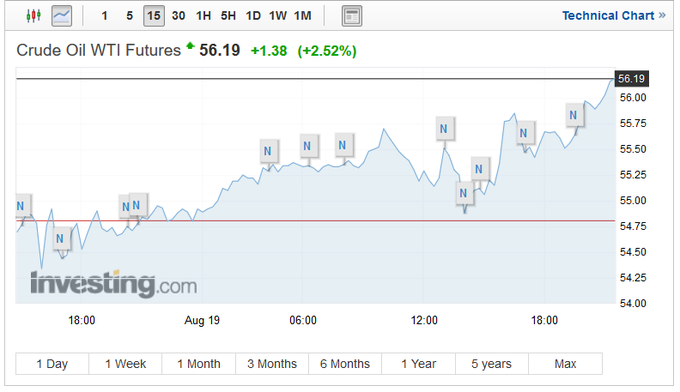The width and height of the screenshot is (680, 392).
Task: Open news marker below the red line
Action: [x=61, y=238]
